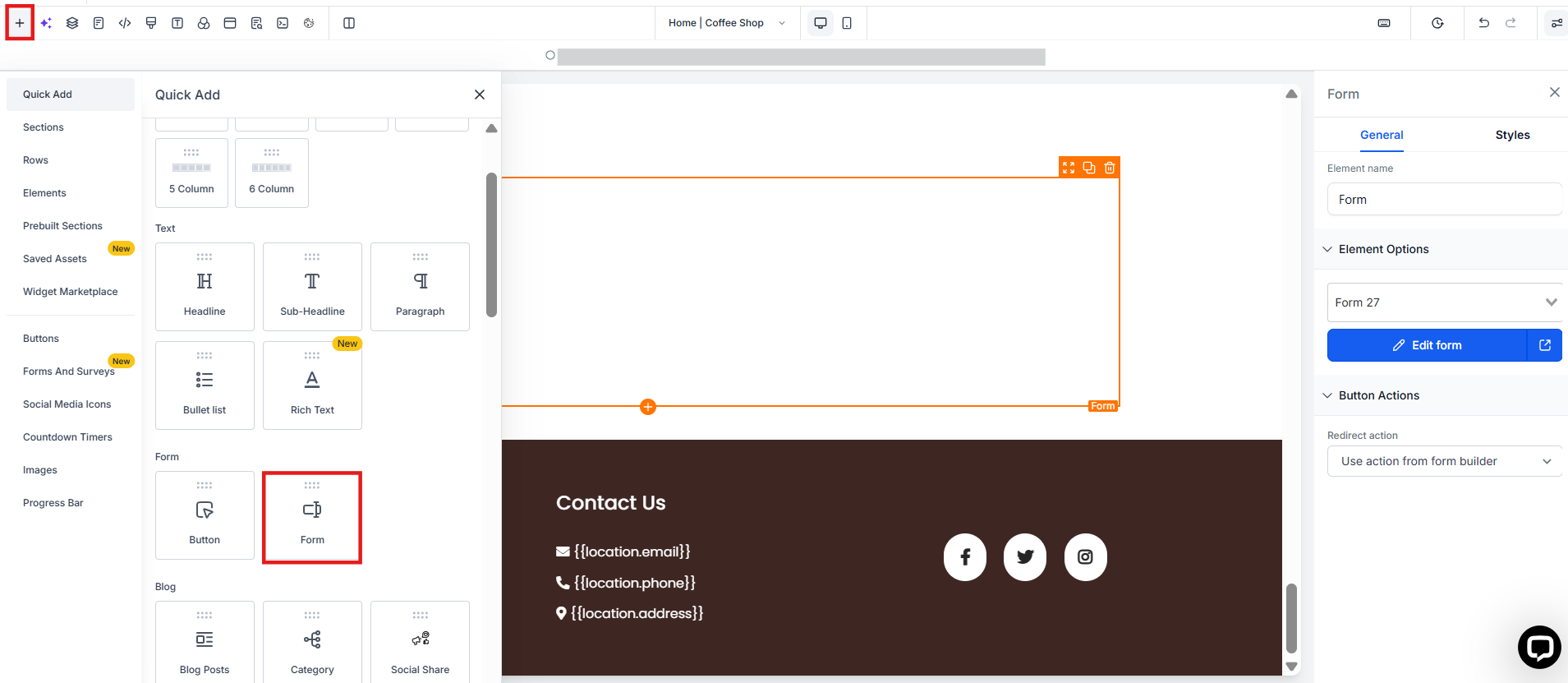Click the Twitter social icon
This screenshot has width=1568, height=683.
1025,557
